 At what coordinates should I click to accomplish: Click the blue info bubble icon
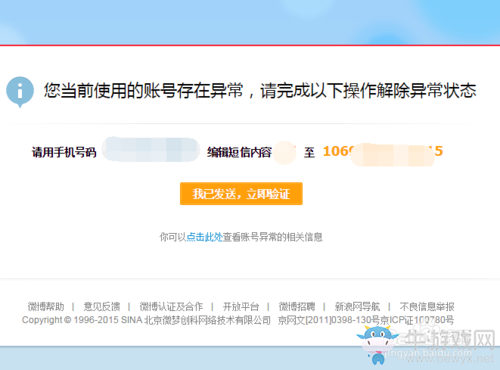tap(20, 92)
